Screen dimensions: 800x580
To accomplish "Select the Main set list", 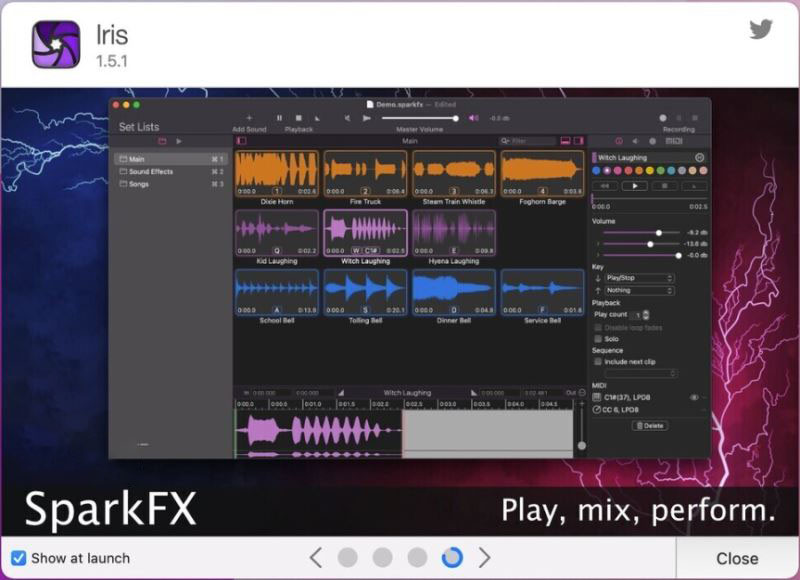I will pyautogui.click(x=171, y=159).
